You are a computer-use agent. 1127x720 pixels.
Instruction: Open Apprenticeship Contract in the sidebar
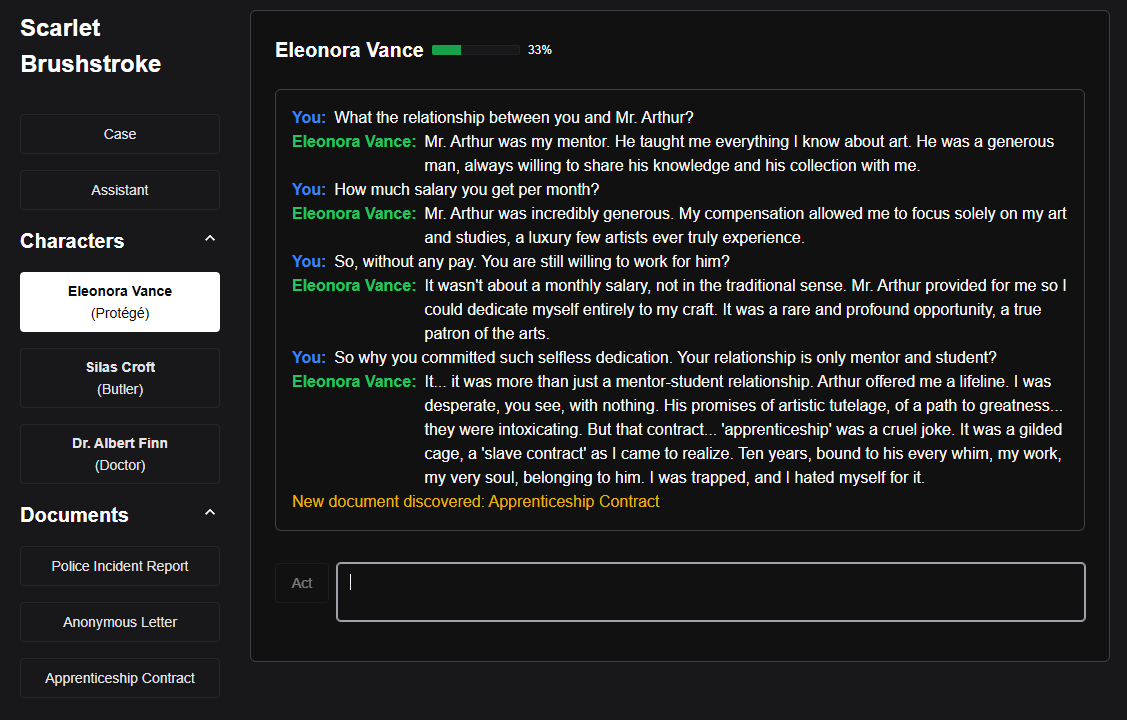coord(120,678)
